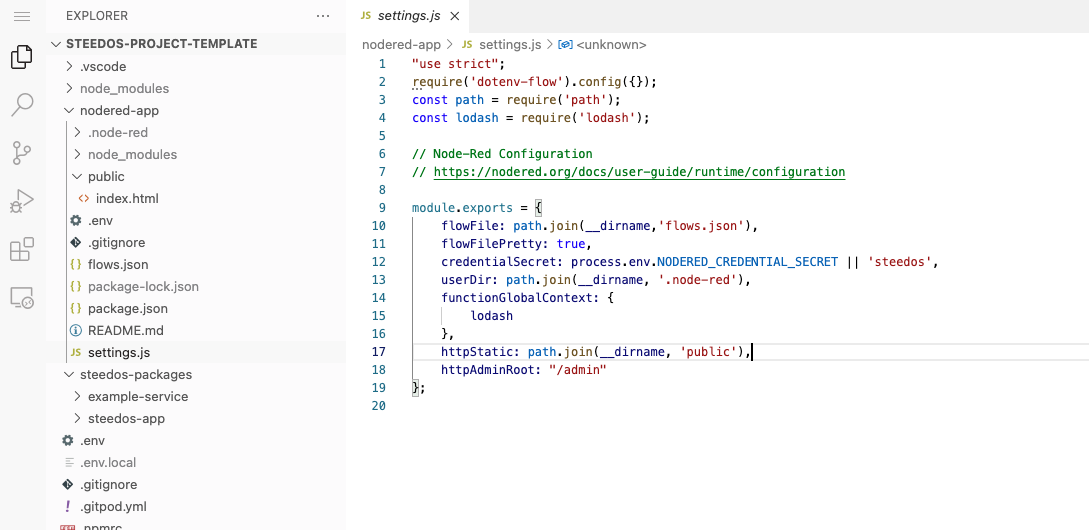Open index.html in the public folder
This screenshot has width=1089, height=530.
pyautogui.click(x=127, y=198)
